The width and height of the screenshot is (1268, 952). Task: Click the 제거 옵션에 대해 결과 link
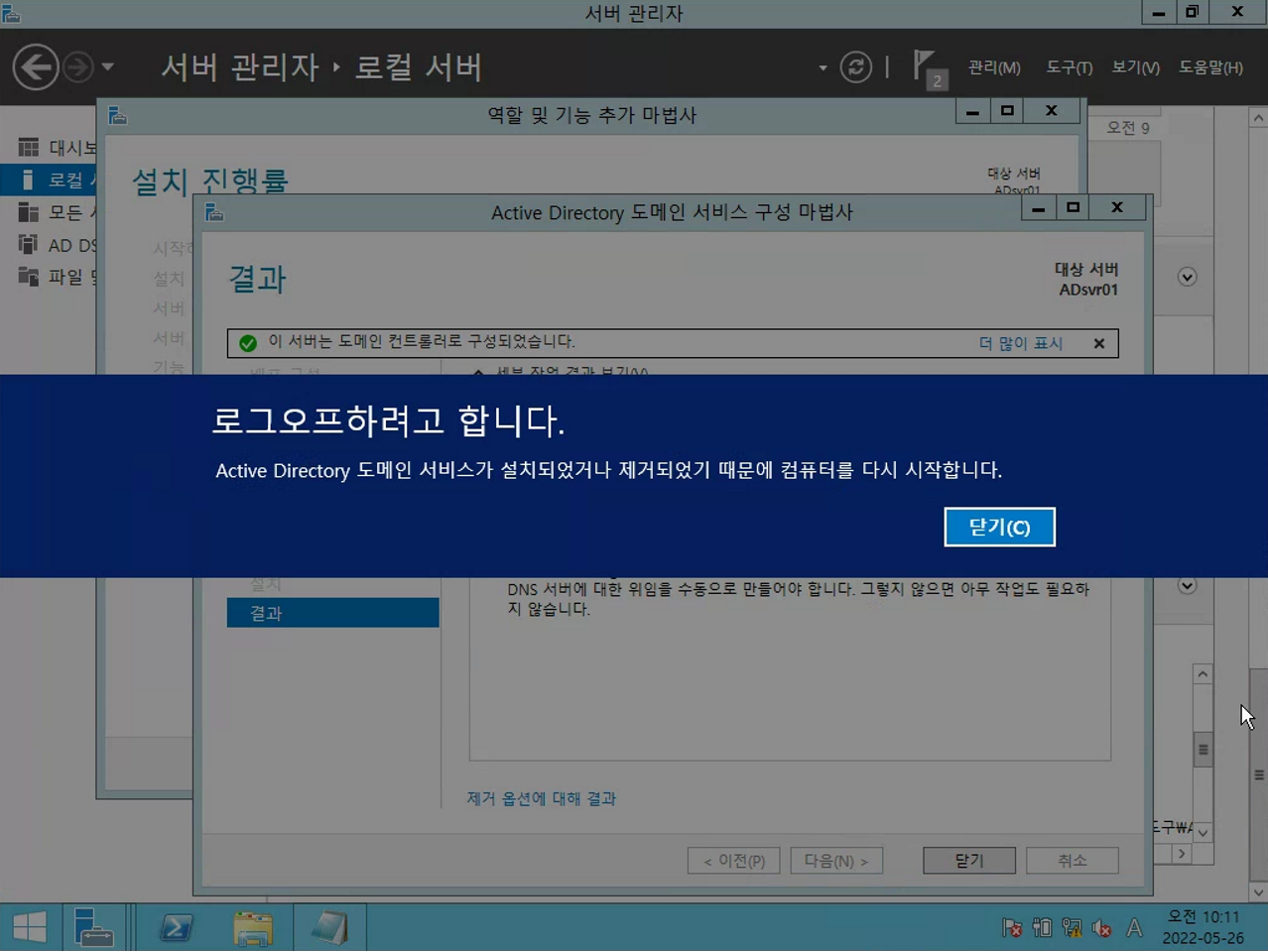542,798
